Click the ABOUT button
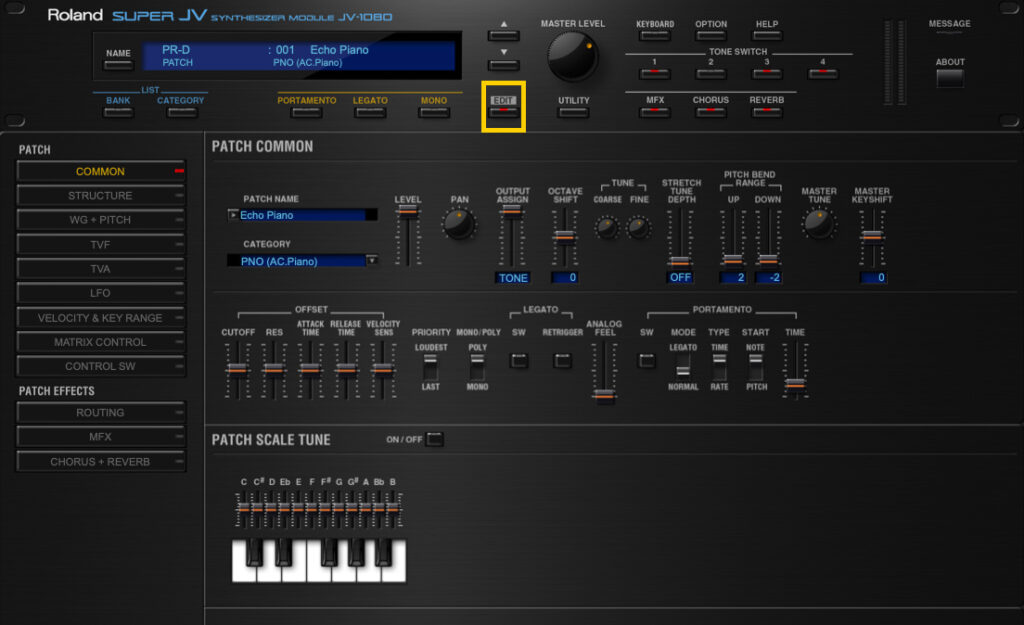 pyautogui.click(x=950, y=78)
